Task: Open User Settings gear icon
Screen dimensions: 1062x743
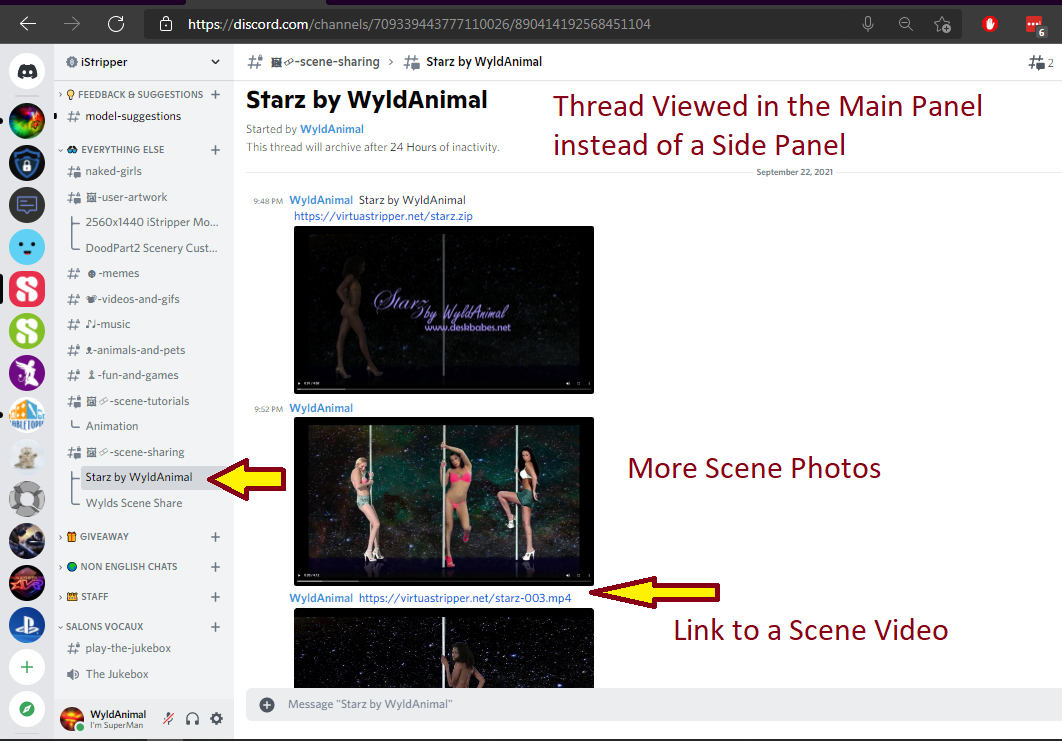Action: click(216, 718)
